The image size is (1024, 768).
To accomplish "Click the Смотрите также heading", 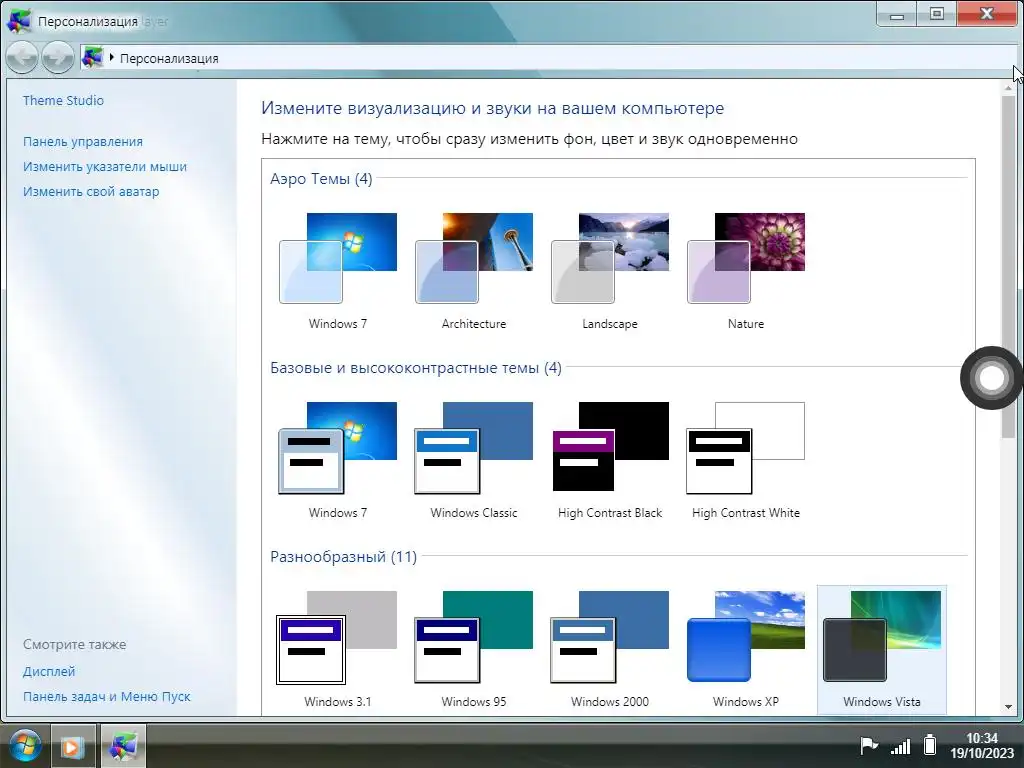I will pos(74,645).
